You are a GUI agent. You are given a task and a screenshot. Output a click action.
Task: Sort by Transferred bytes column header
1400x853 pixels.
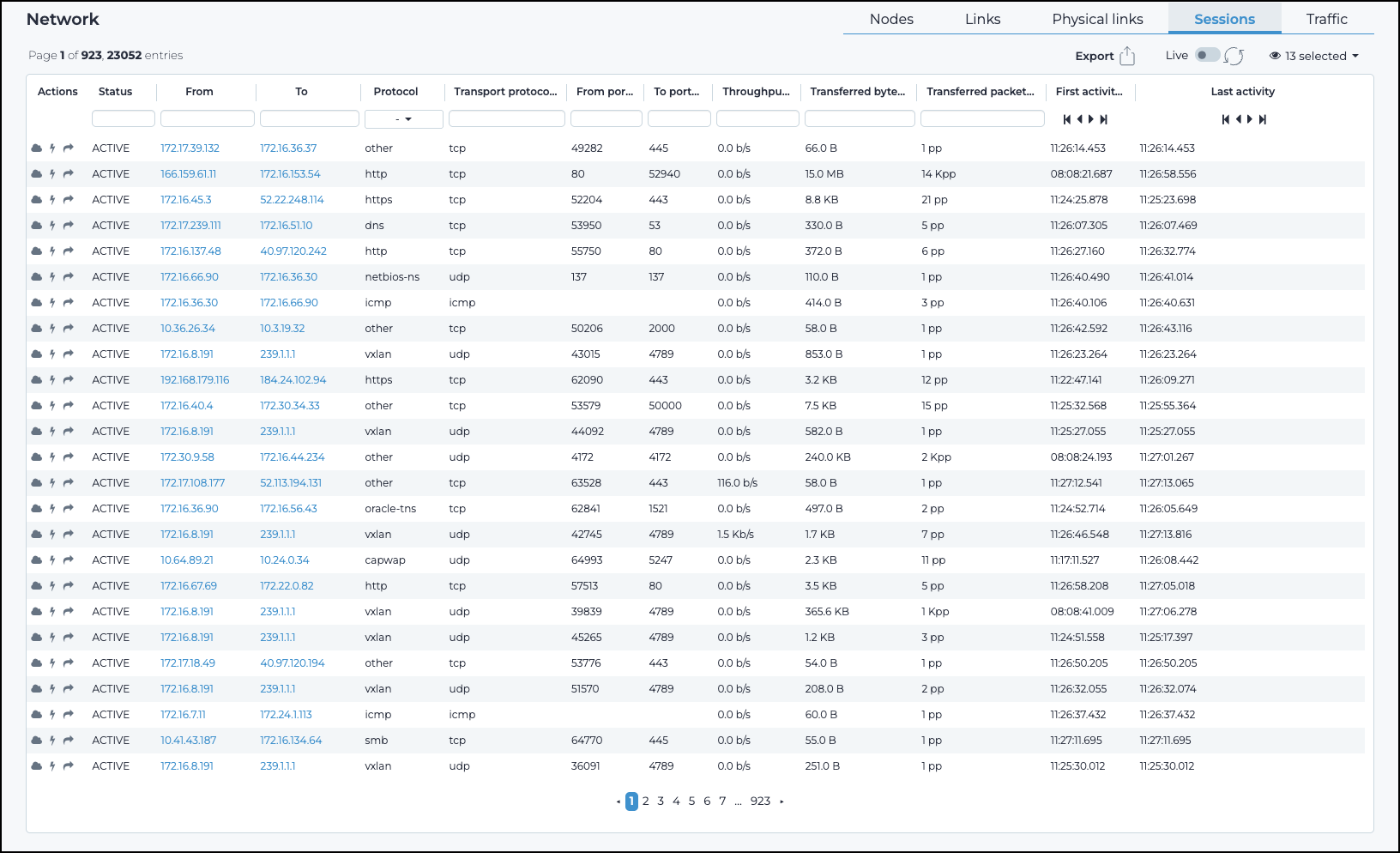click(858, 92)
